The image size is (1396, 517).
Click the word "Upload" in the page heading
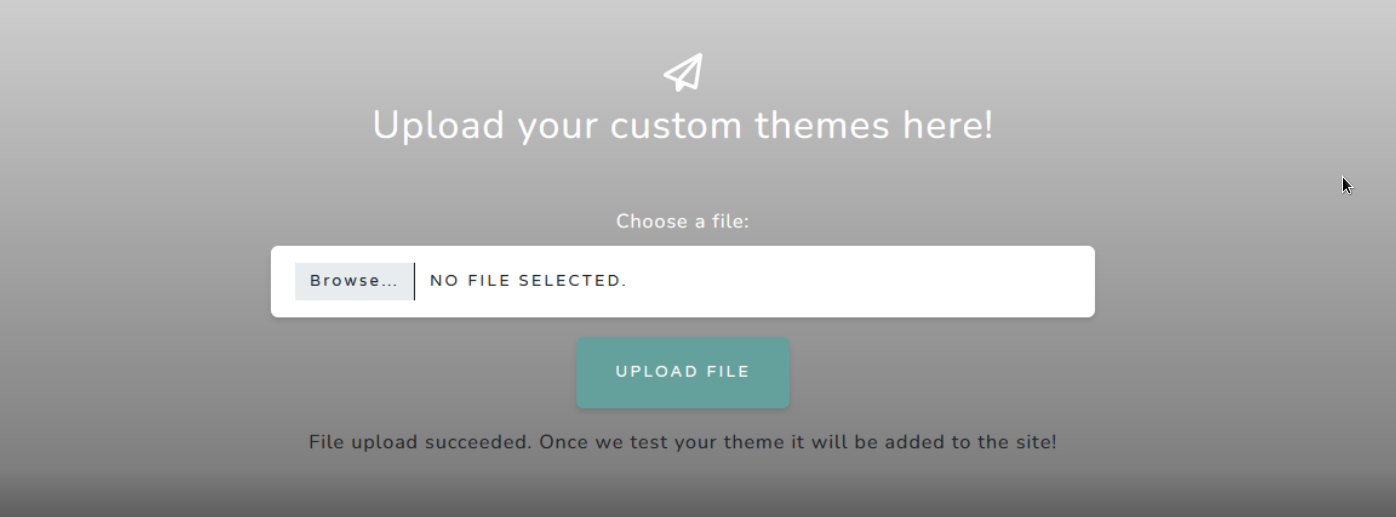tap(438, 126)
